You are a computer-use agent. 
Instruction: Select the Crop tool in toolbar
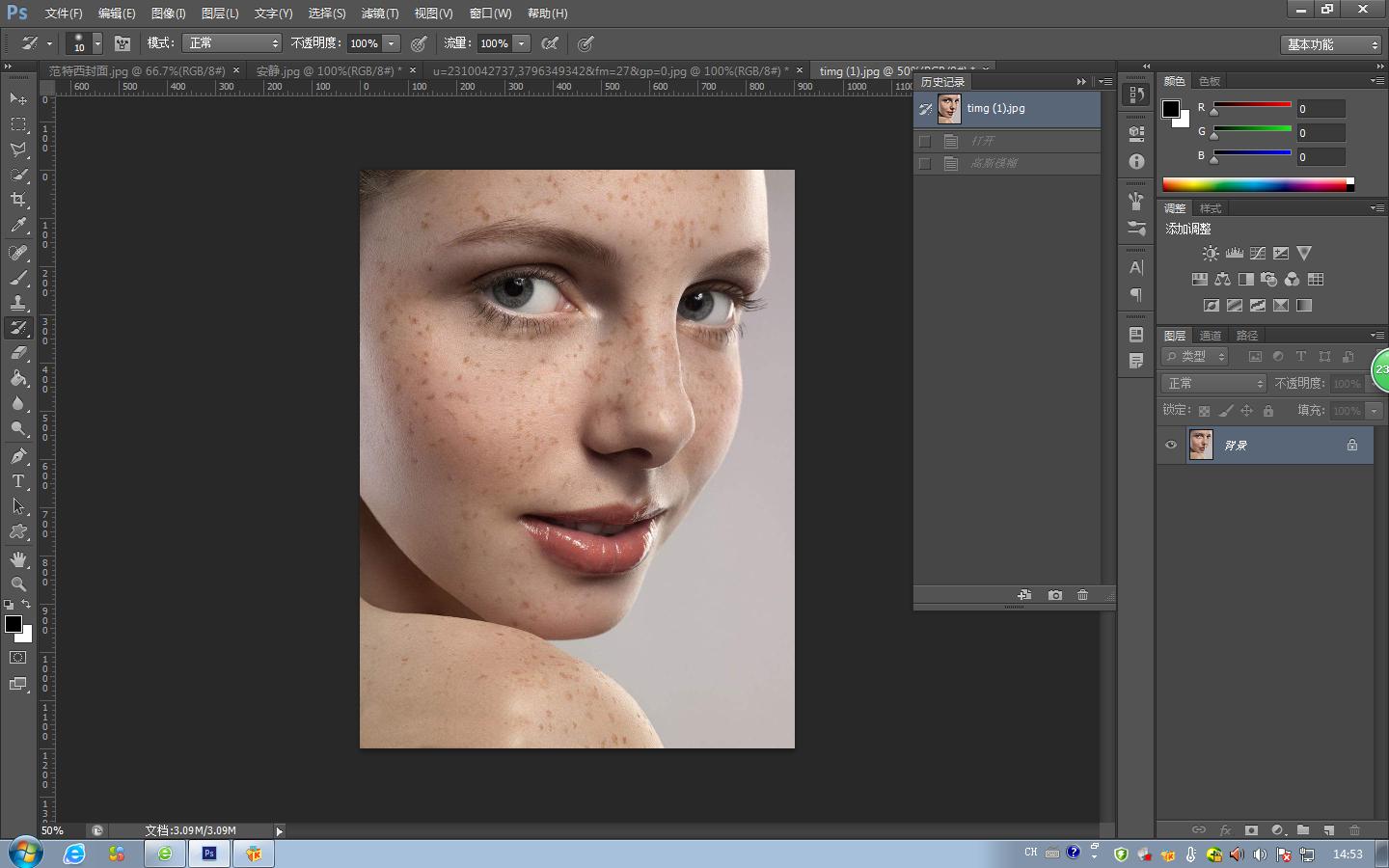[x=18, y=200]
